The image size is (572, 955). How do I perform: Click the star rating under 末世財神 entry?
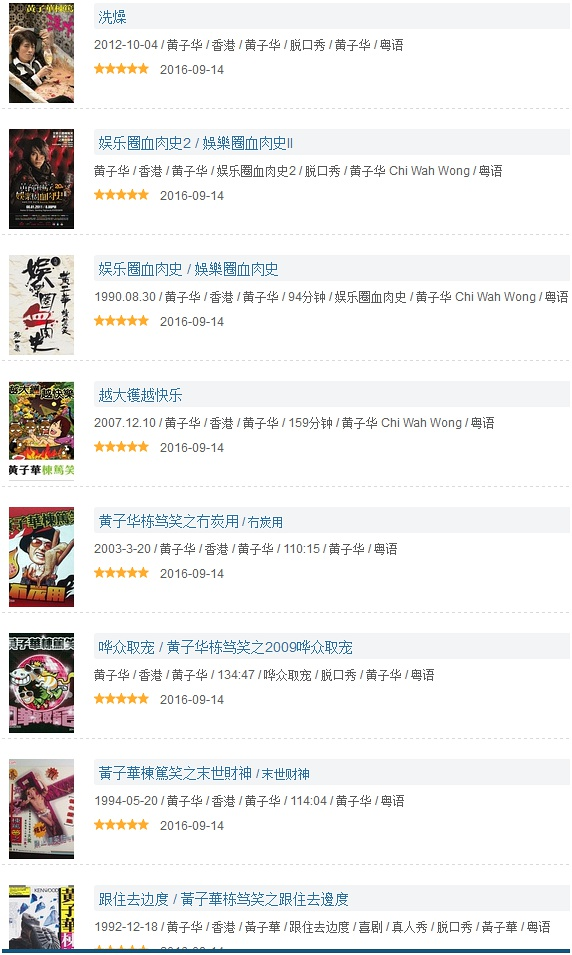(121, 825)
